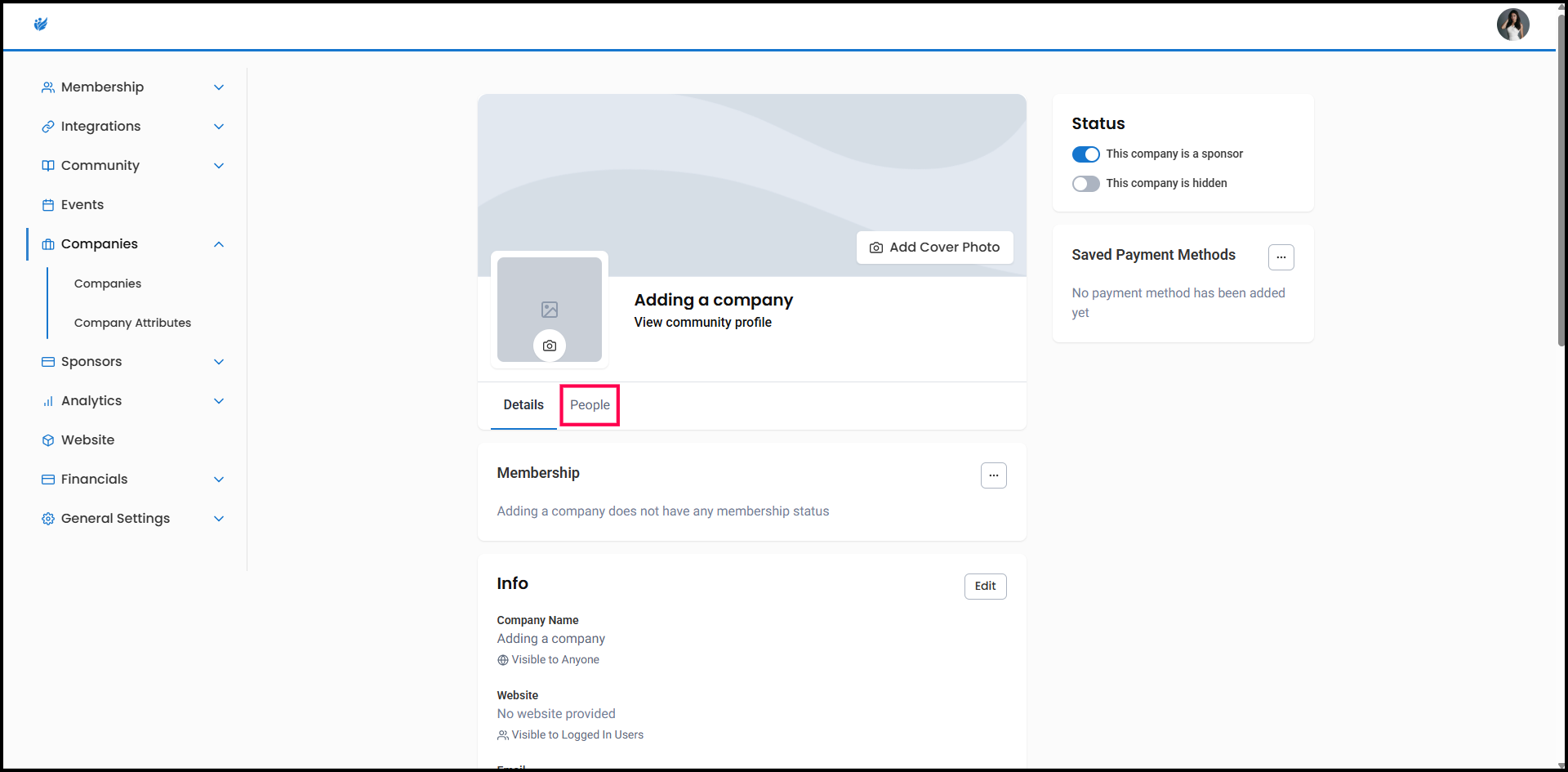Enable the company is hidden toggle
1568x772 pixels.
[1085, 184]
